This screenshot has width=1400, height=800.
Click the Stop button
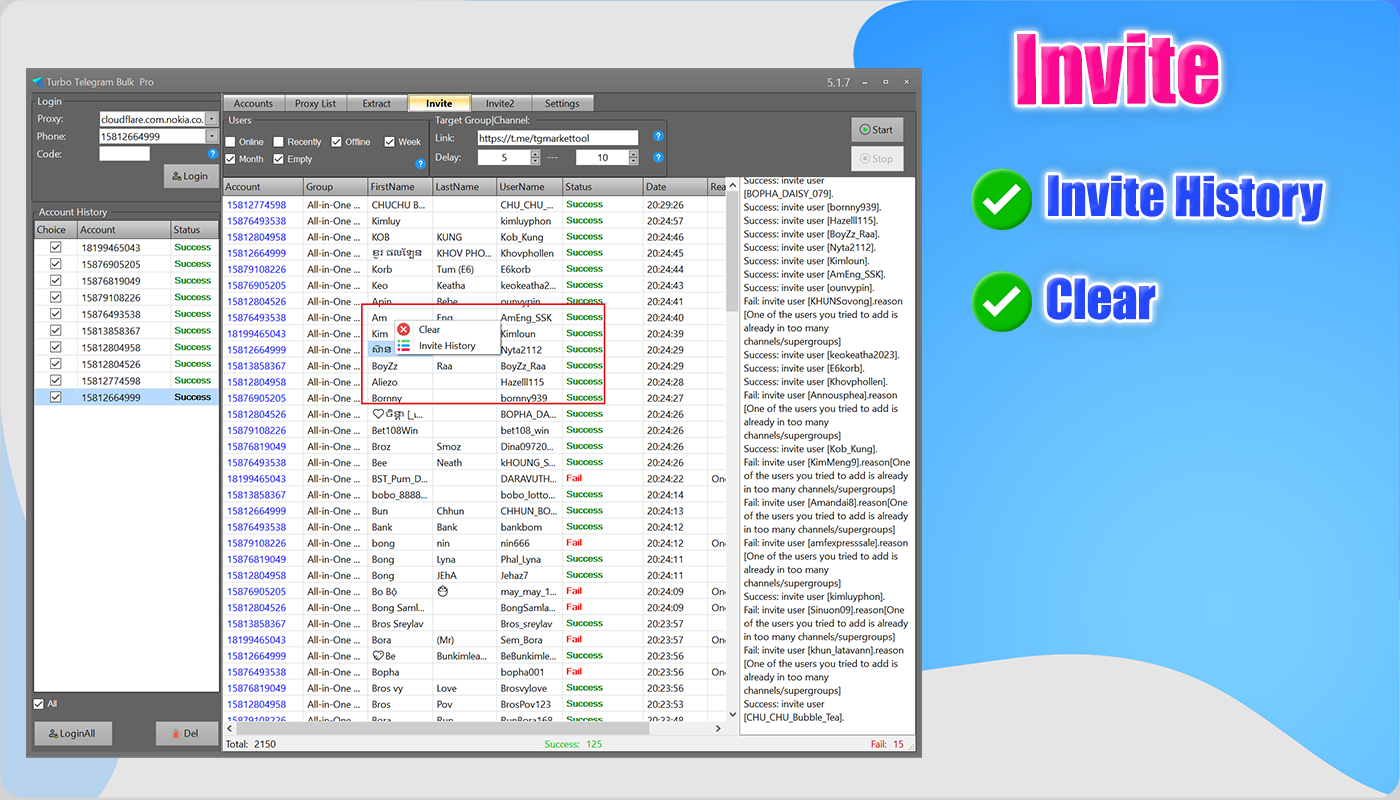pyautogui.click(x=877, y=159)
